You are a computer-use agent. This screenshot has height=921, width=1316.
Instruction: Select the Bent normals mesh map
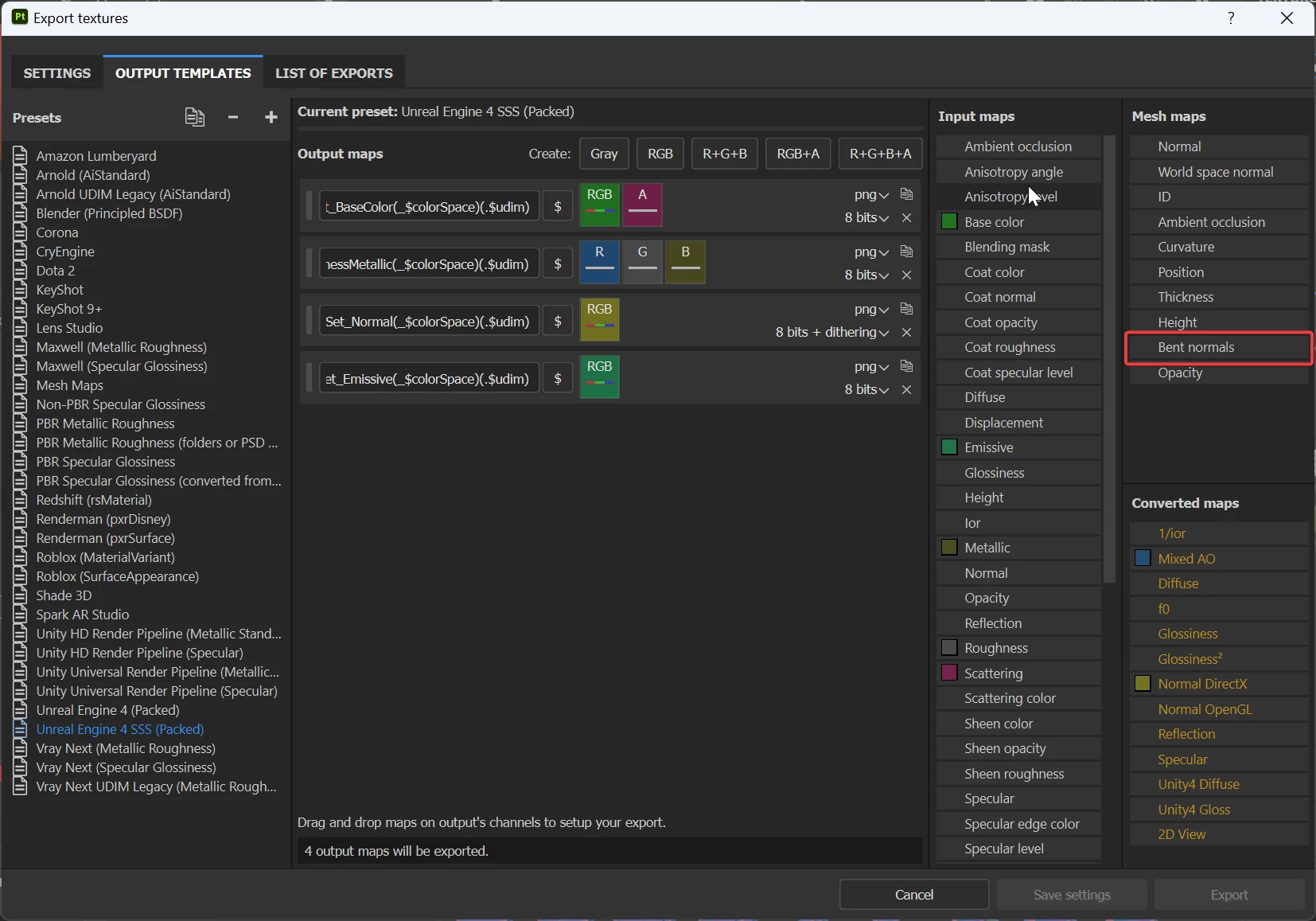(1219, 347)
